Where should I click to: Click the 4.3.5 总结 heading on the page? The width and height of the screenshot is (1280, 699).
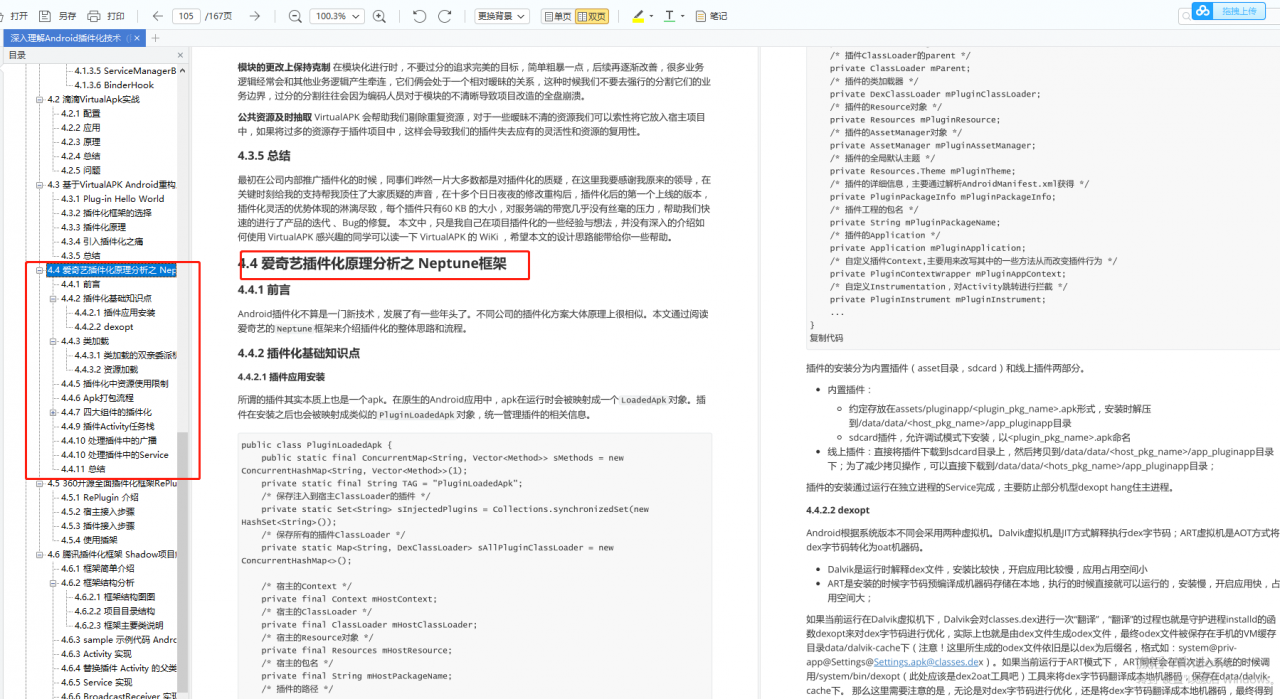(264, 155)
